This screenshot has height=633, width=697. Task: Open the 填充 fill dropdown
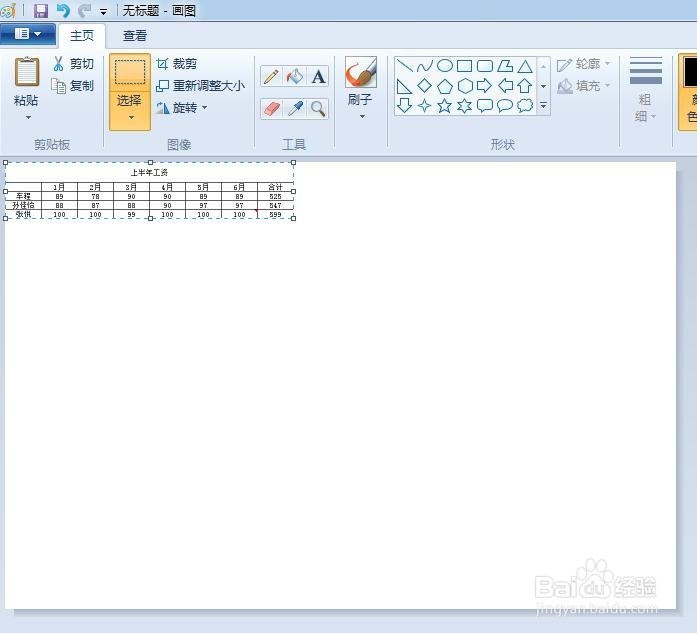coord(583,85)
